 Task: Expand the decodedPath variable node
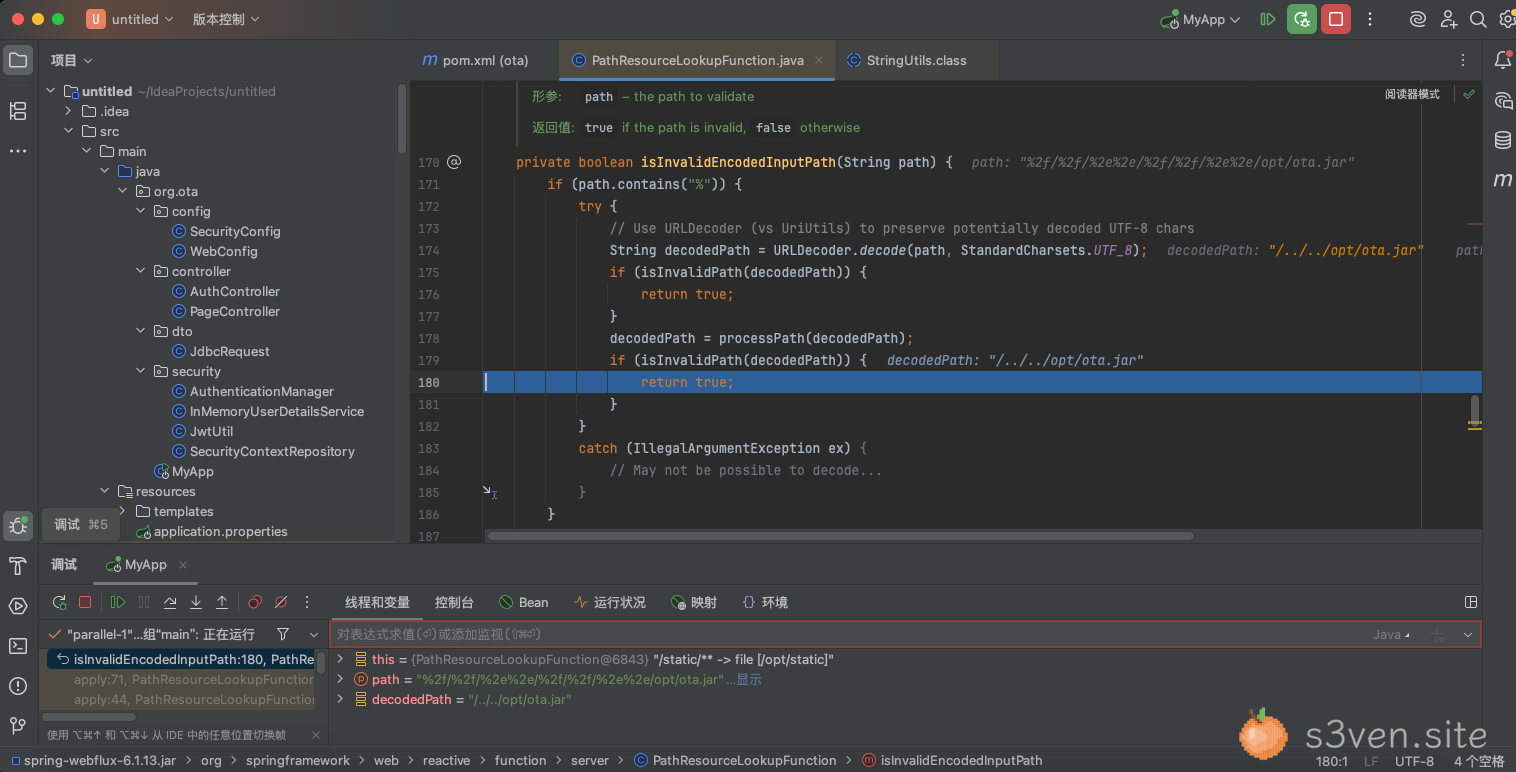tap(340, 699)
